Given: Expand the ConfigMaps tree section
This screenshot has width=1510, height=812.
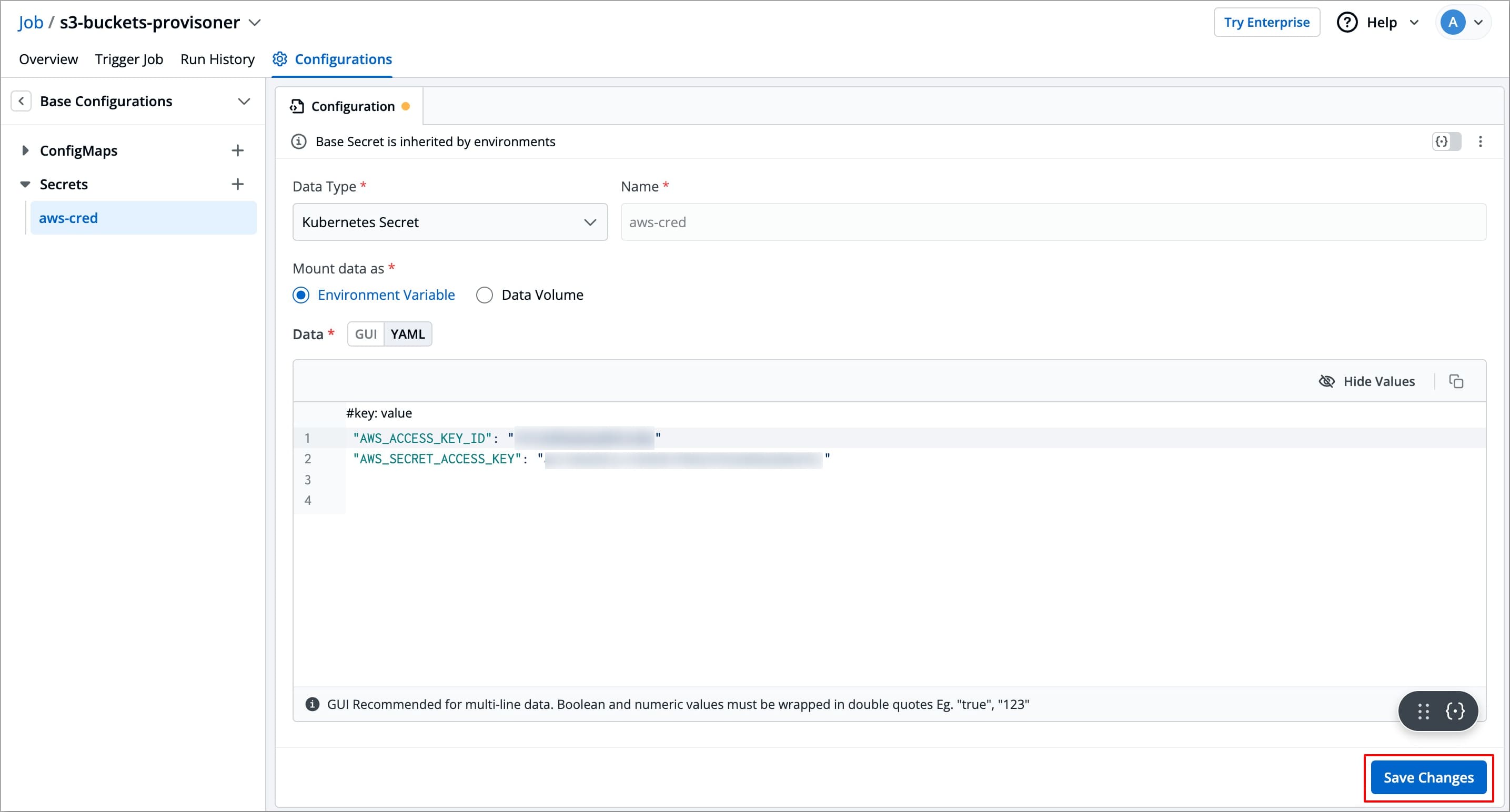Looking at the screenshot, I should coord(25,150).
